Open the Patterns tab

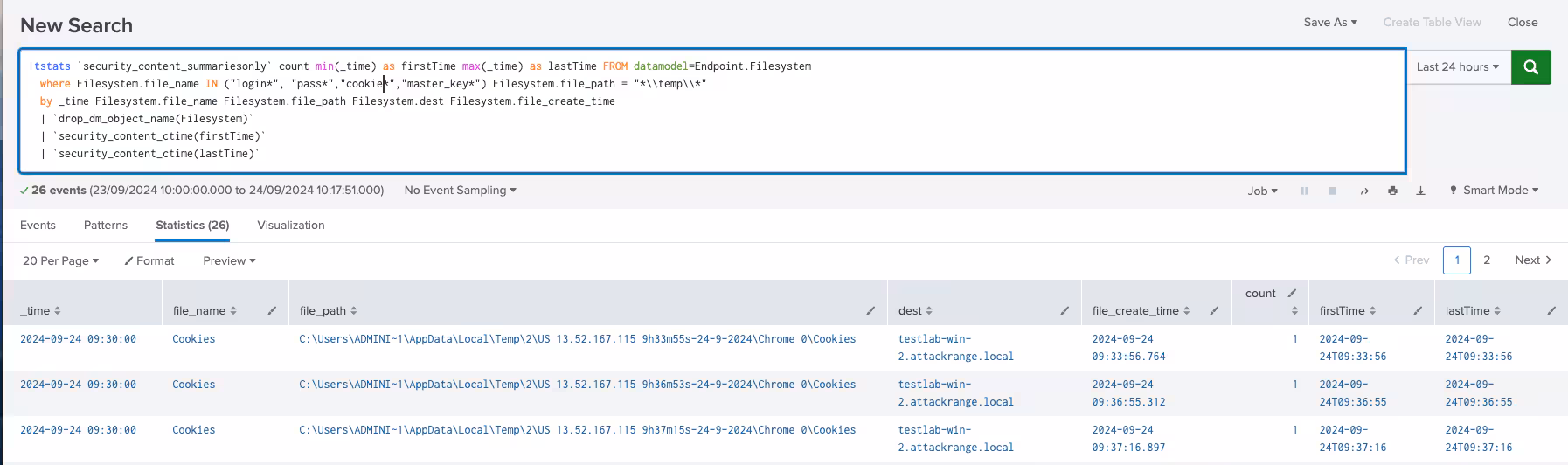[x=106, y=225]
